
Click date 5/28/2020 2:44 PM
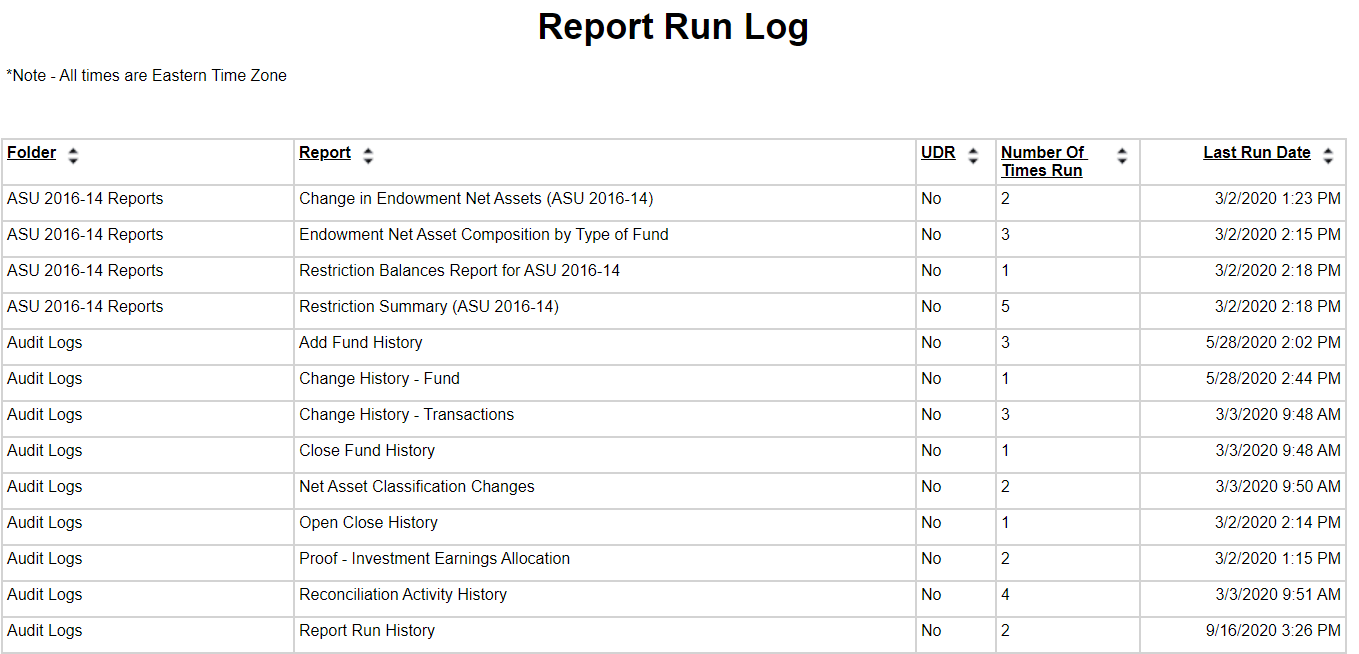click(x=1273, y=379)
